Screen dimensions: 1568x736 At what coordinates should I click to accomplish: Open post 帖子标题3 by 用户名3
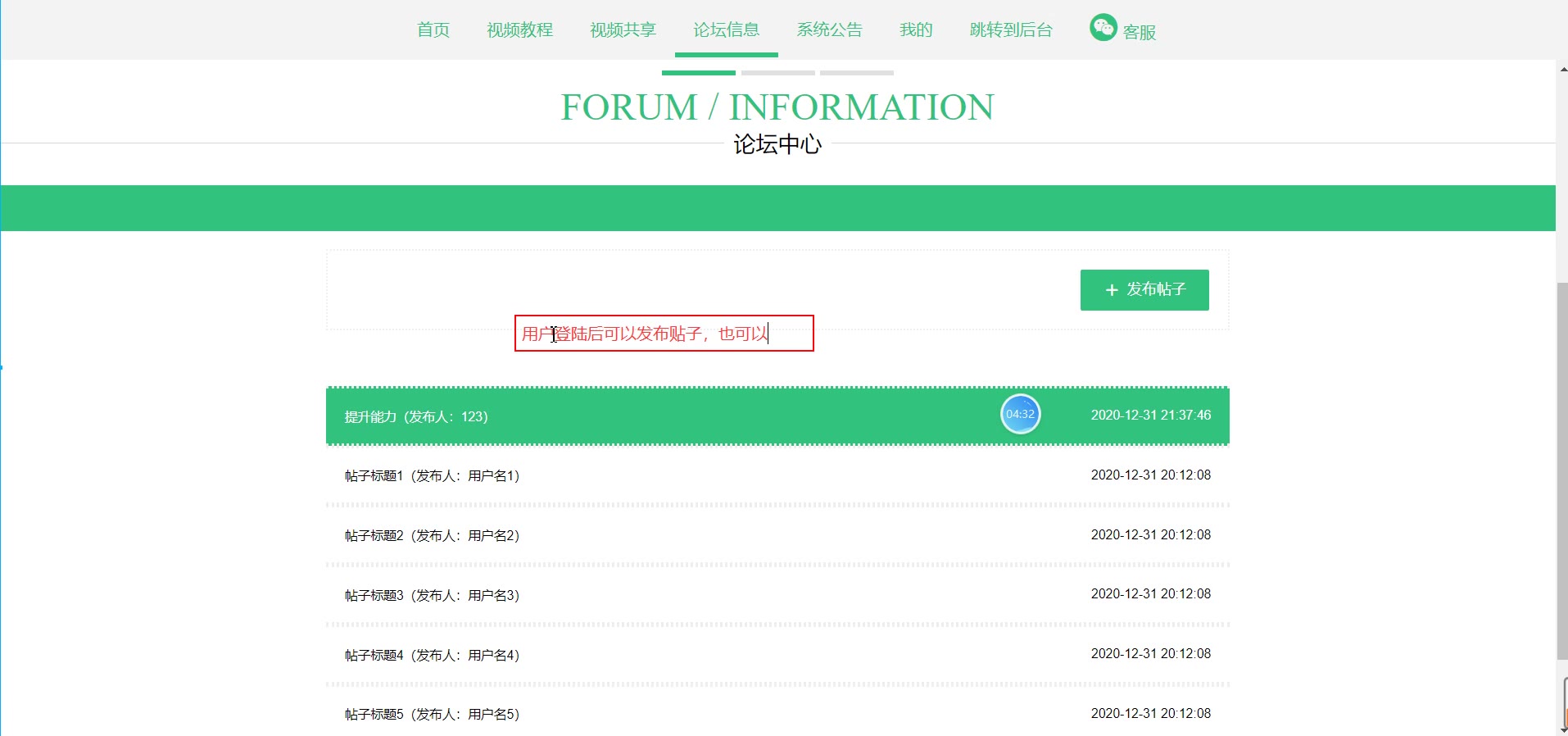click(432, 596)
